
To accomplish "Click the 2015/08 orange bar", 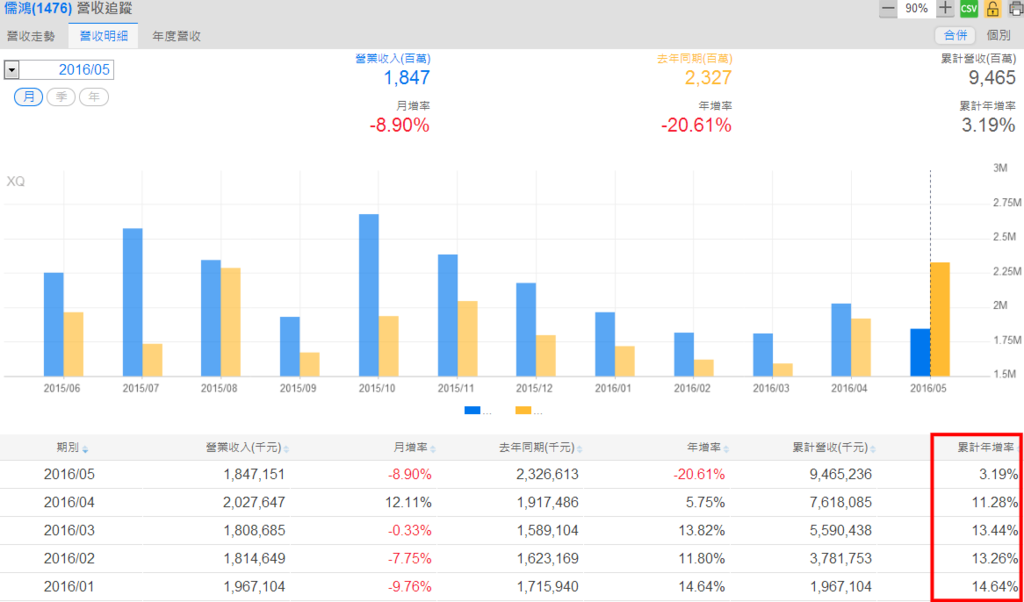I will (x=231, y=322).
